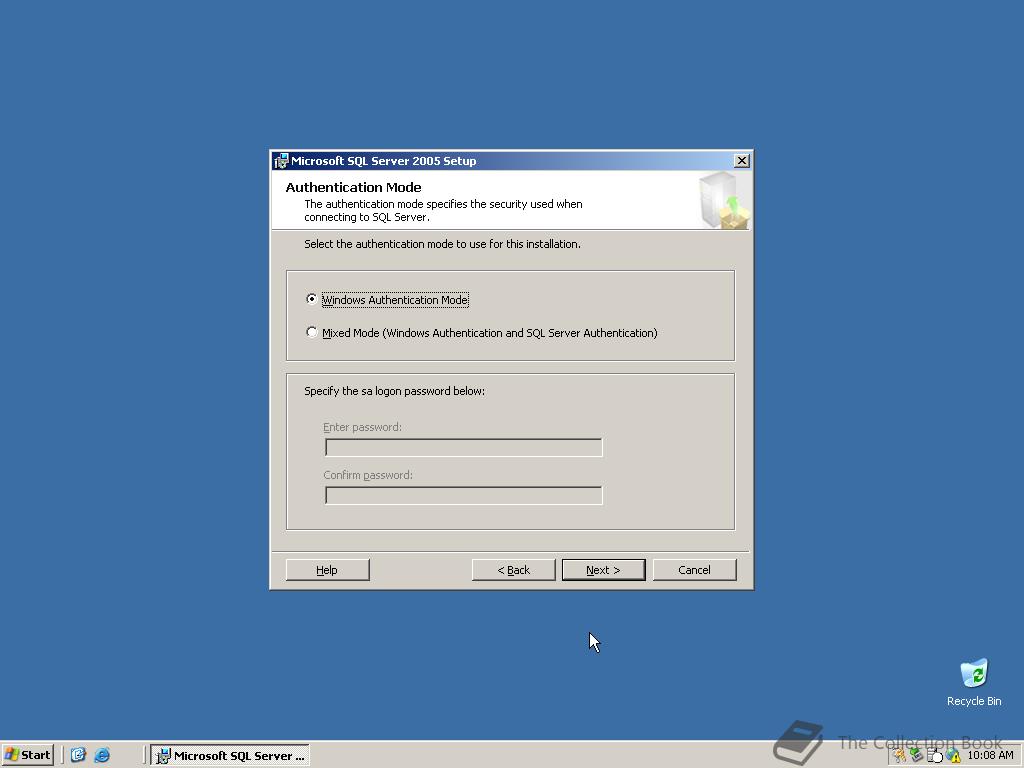The width and height of the screenshot is (1024, 768).
Task: Choose Mixed Mode authentication option
Action: point(312,332)
